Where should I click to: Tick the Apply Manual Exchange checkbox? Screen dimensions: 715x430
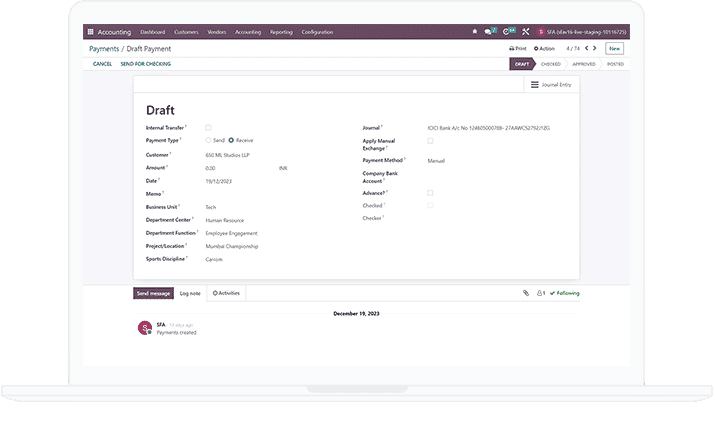click(x=430, y=141)
